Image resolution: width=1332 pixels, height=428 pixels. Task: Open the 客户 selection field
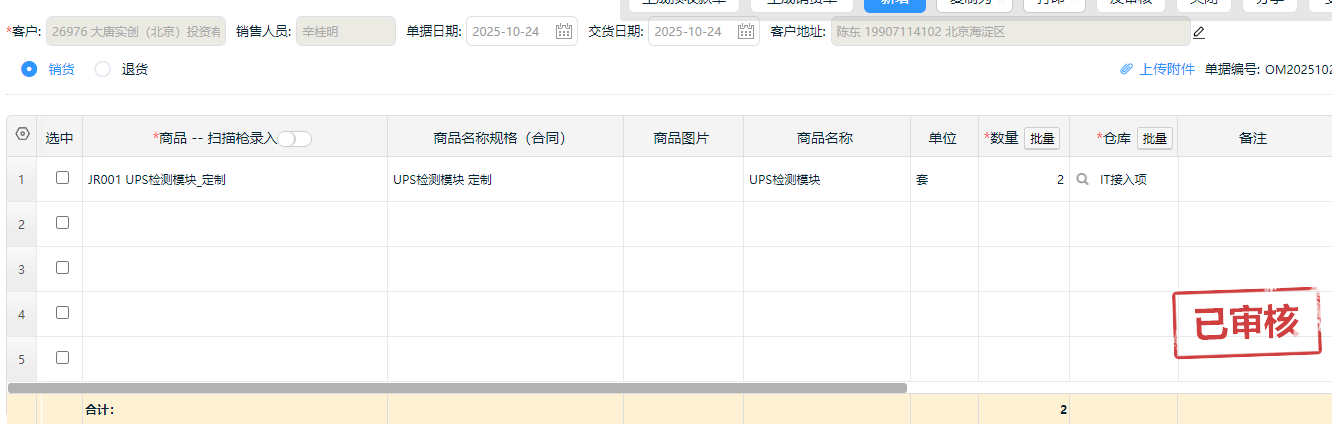point(135,32)
